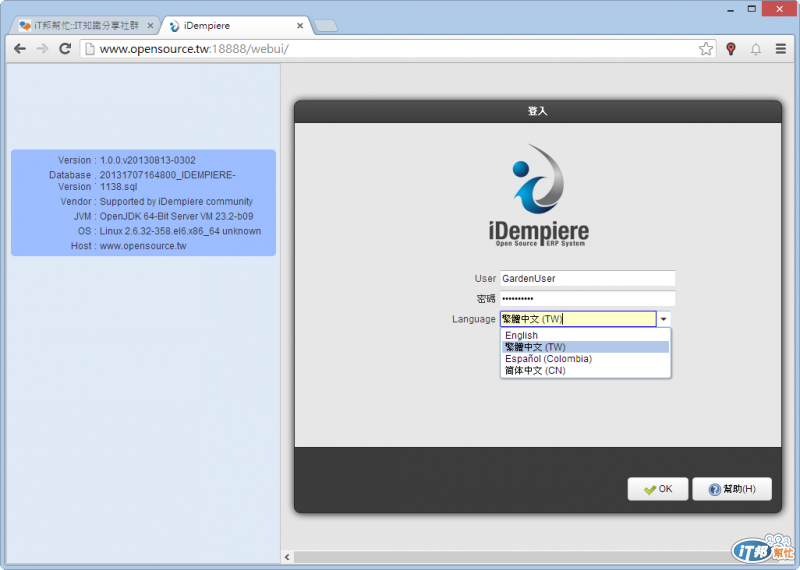Click the 密碼 password field
Viewport: 800px width, 570px height.
point(587,299)
